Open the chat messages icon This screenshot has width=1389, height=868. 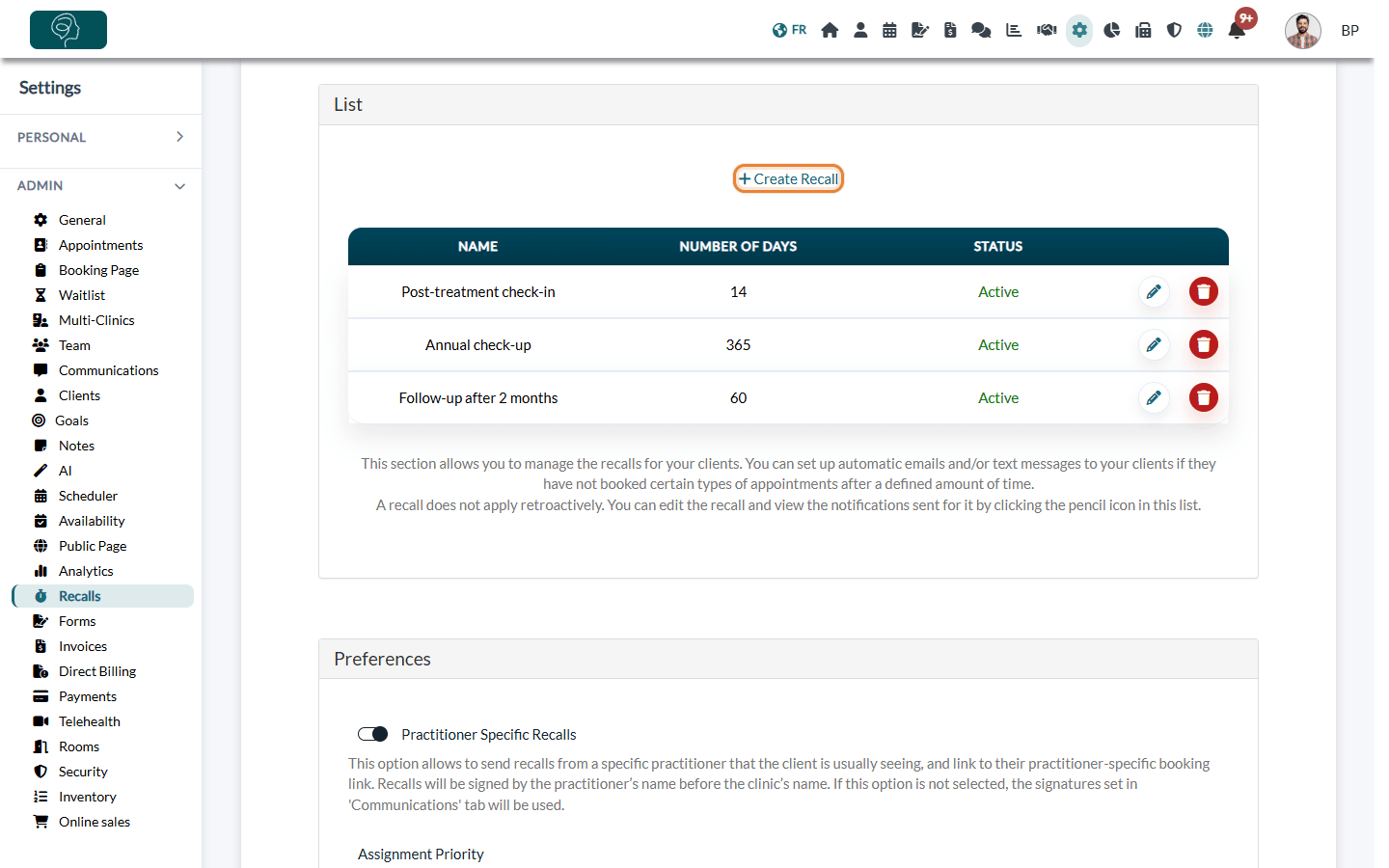[981, 30]
